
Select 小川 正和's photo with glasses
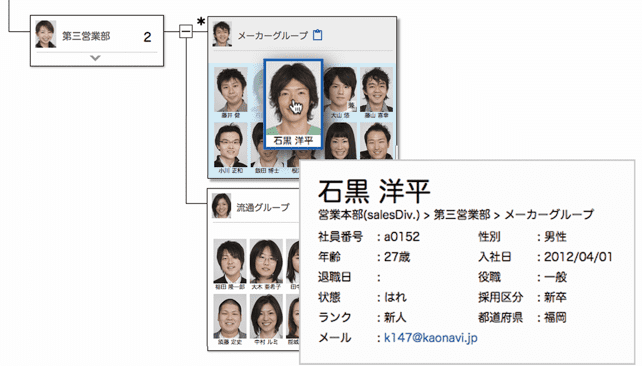click(231, 144)
